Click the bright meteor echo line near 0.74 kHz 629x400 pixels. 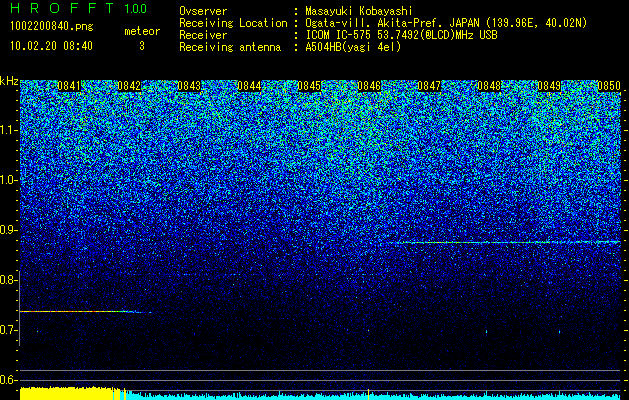pyautogui.click(x=85, y=312)
